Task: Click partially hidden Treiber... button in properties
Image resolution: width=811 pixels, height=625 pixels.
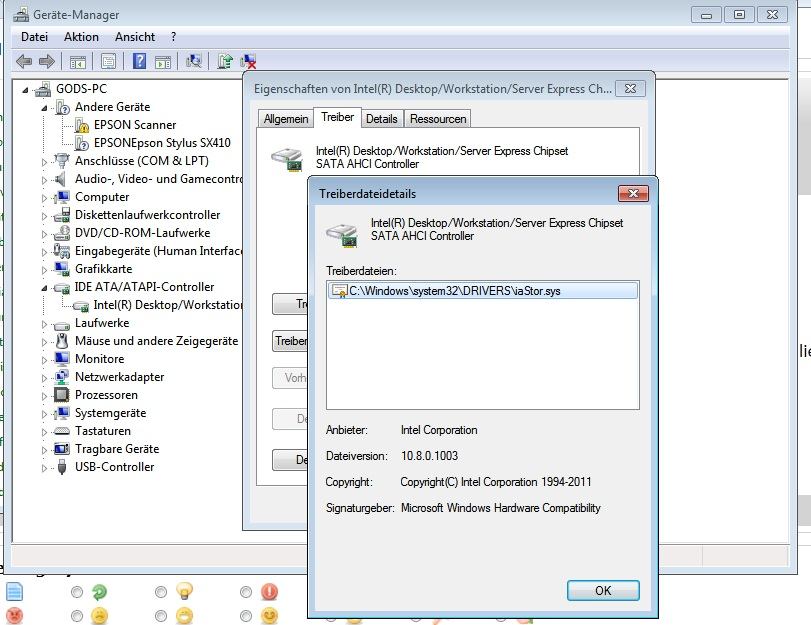Action: (x=290, y=341)
